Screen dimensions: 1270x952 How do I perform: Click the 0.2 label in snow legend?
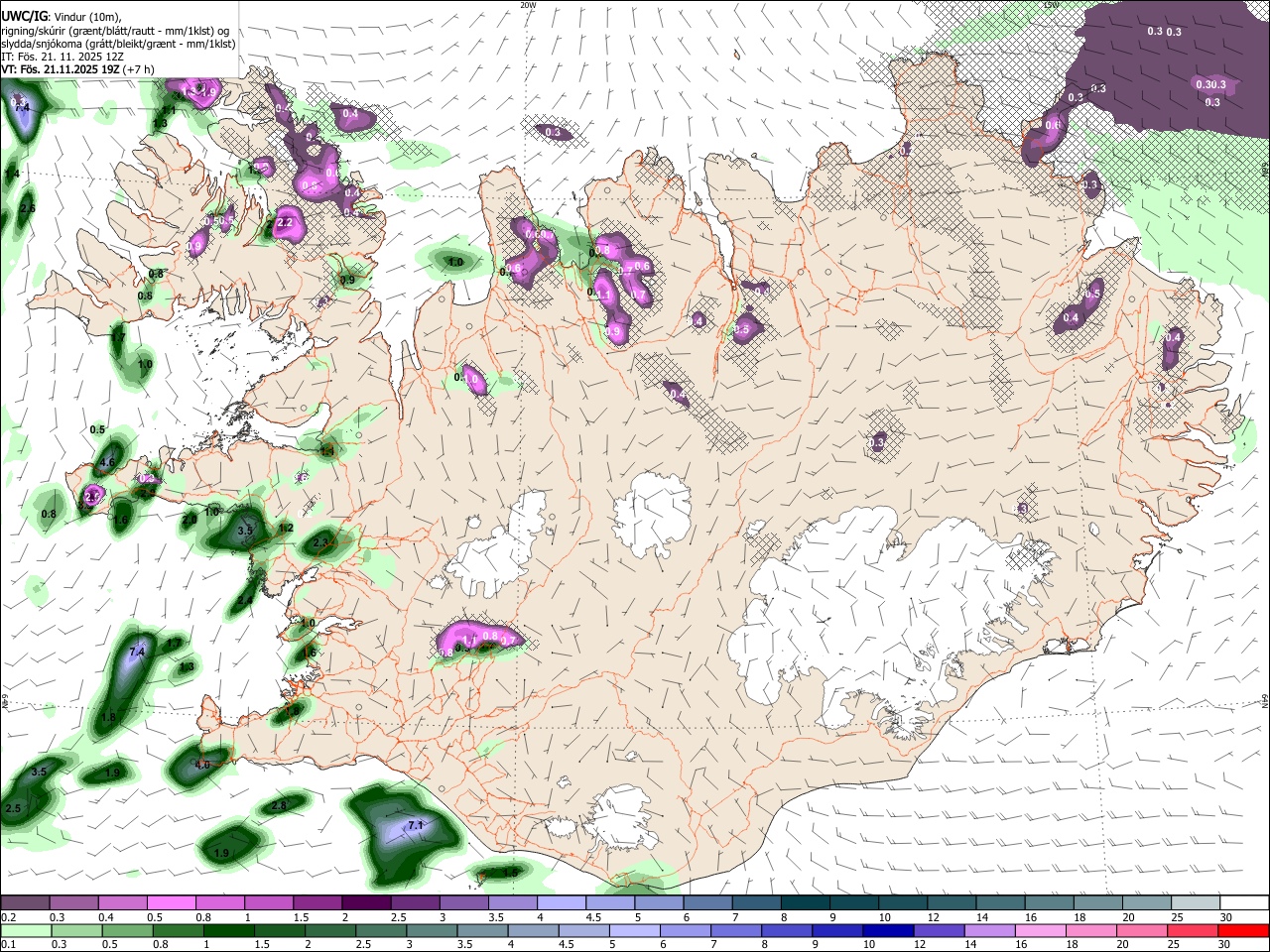8,917
